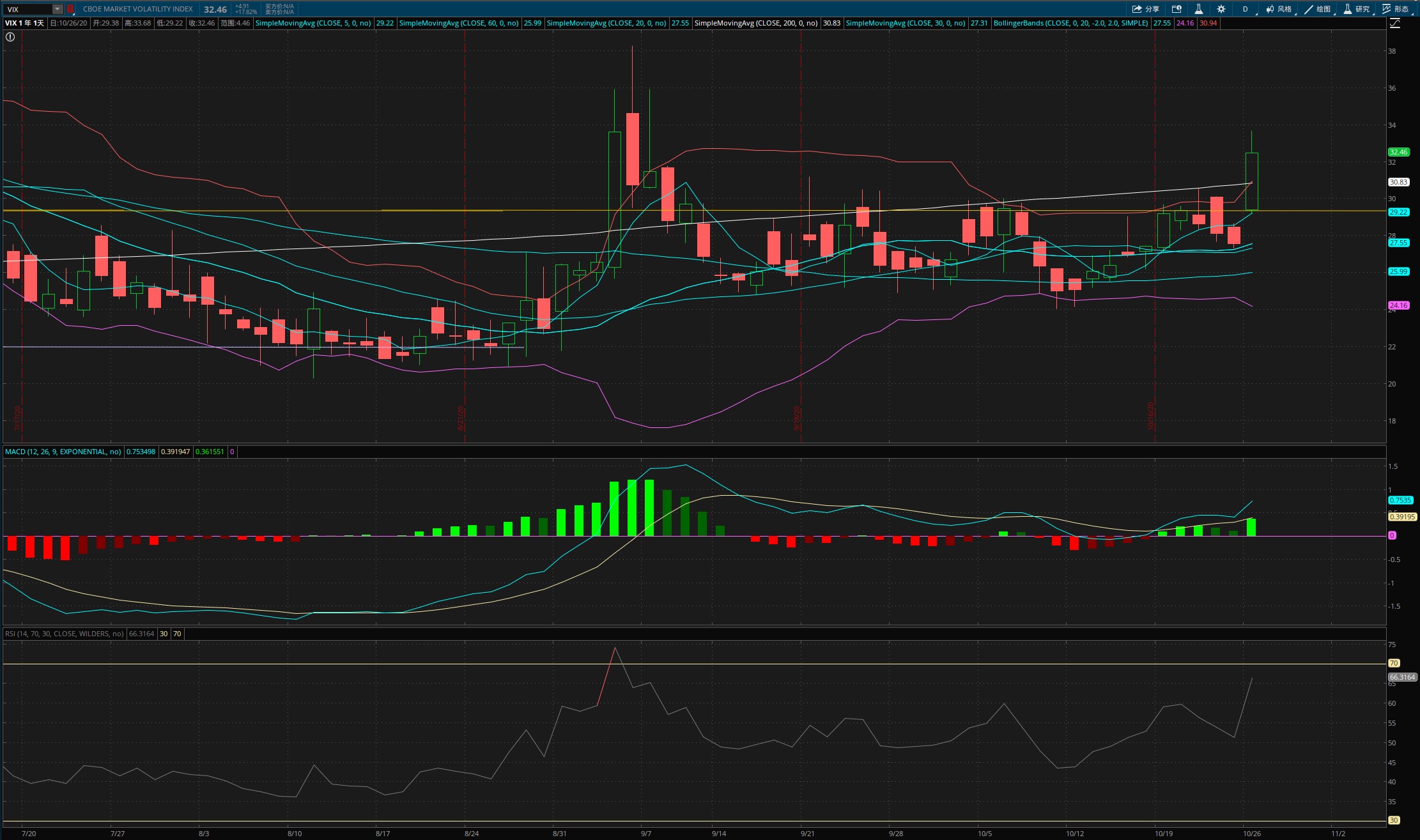The image size is (1420, 840).
Task: Click the 8/21/20 expiration marker label
Action: (461, 418)
